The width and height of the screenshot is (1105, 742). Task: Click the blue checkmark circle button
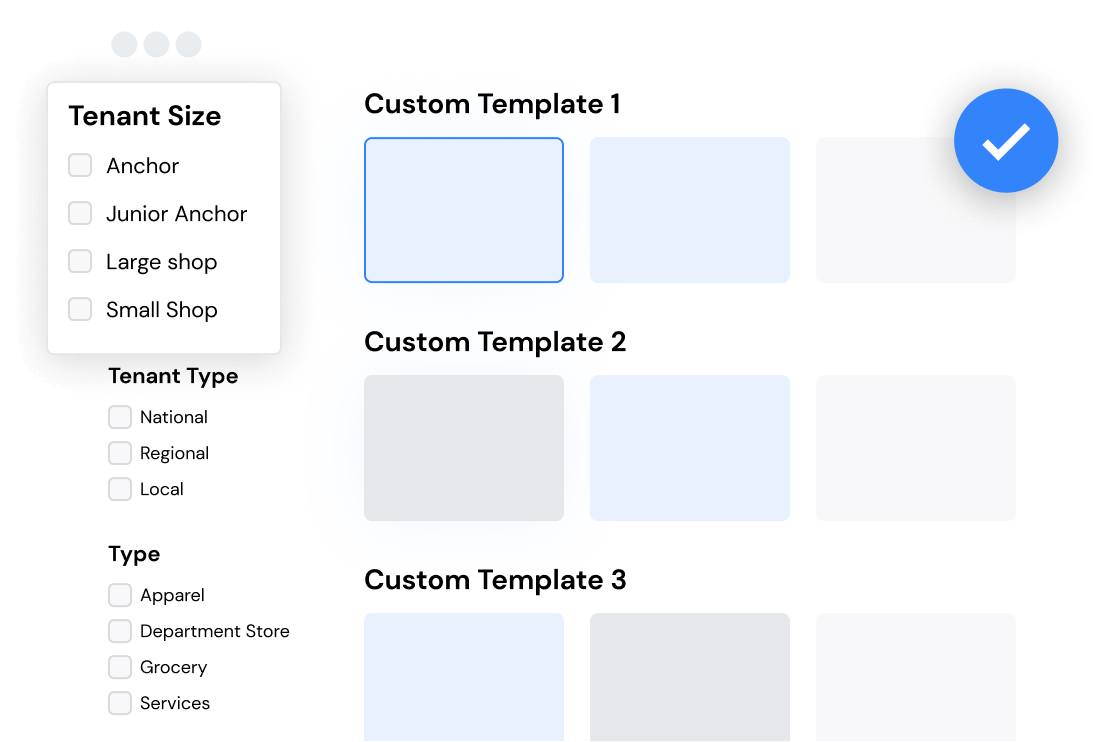pyautogui.click(x=1006, y=141)
